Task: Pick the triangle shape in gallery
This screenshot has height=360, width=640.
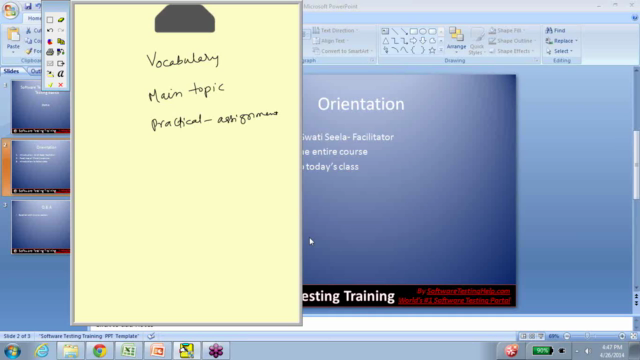Action: tap(385, 41)
